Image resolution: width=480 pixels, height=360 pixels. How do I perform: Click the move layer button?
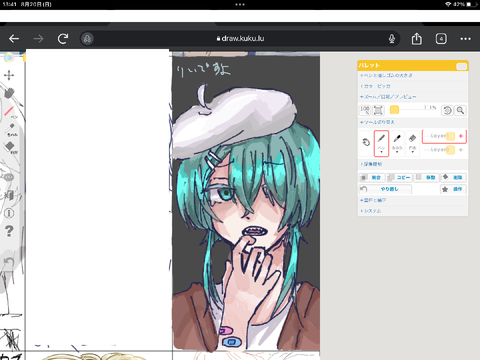pos(426,178)
